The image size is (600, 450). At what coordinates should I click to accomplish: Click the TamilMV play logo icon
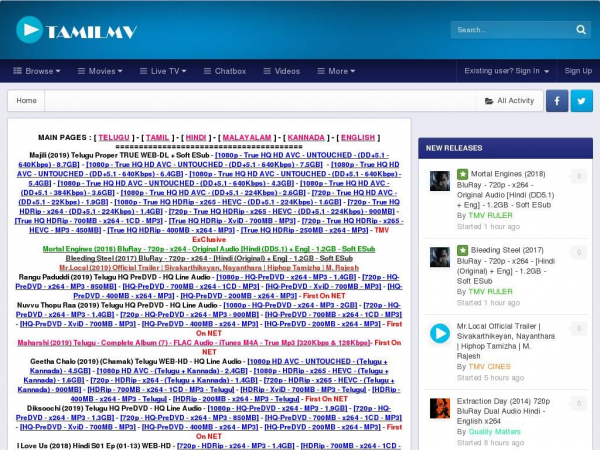(30, 30)
